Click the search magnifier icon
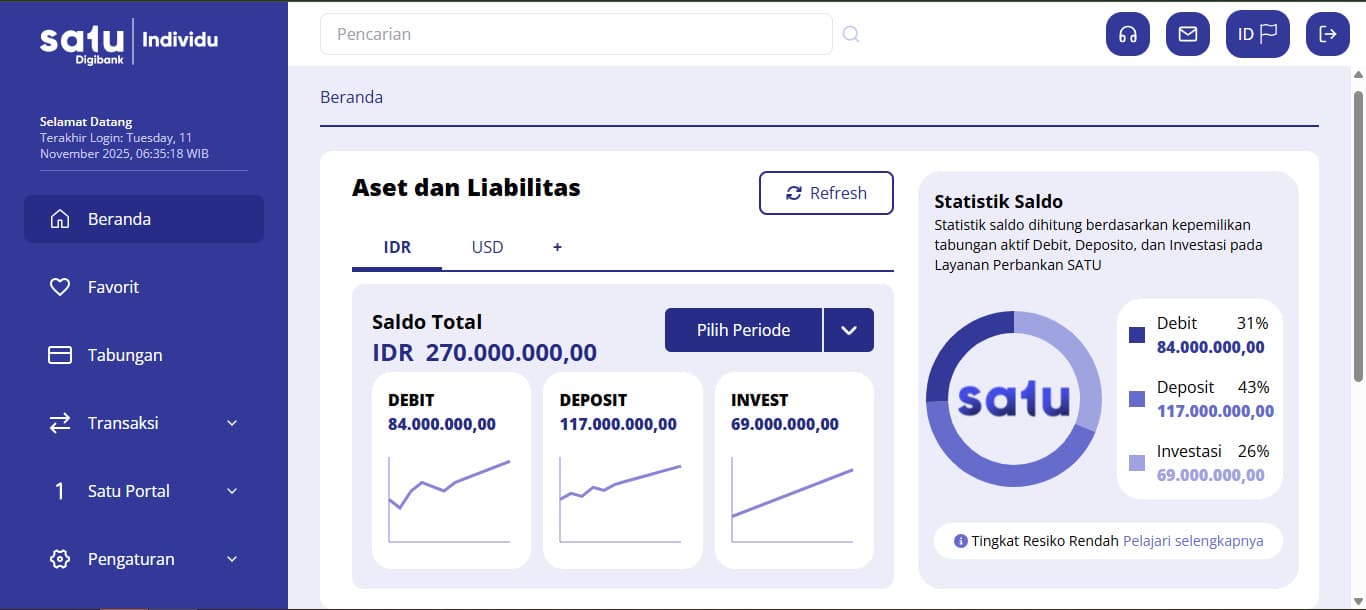The width and height of the screenshot is (1366, 610). [850, 33]
